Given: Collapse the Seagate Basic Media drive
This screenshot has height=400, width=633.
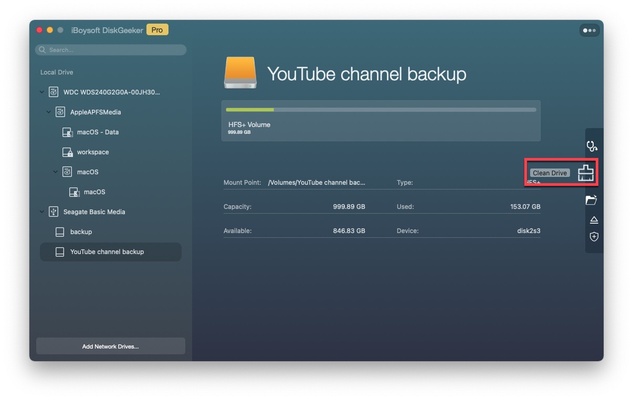Looking at the screenshot, I should pos(41,212).
